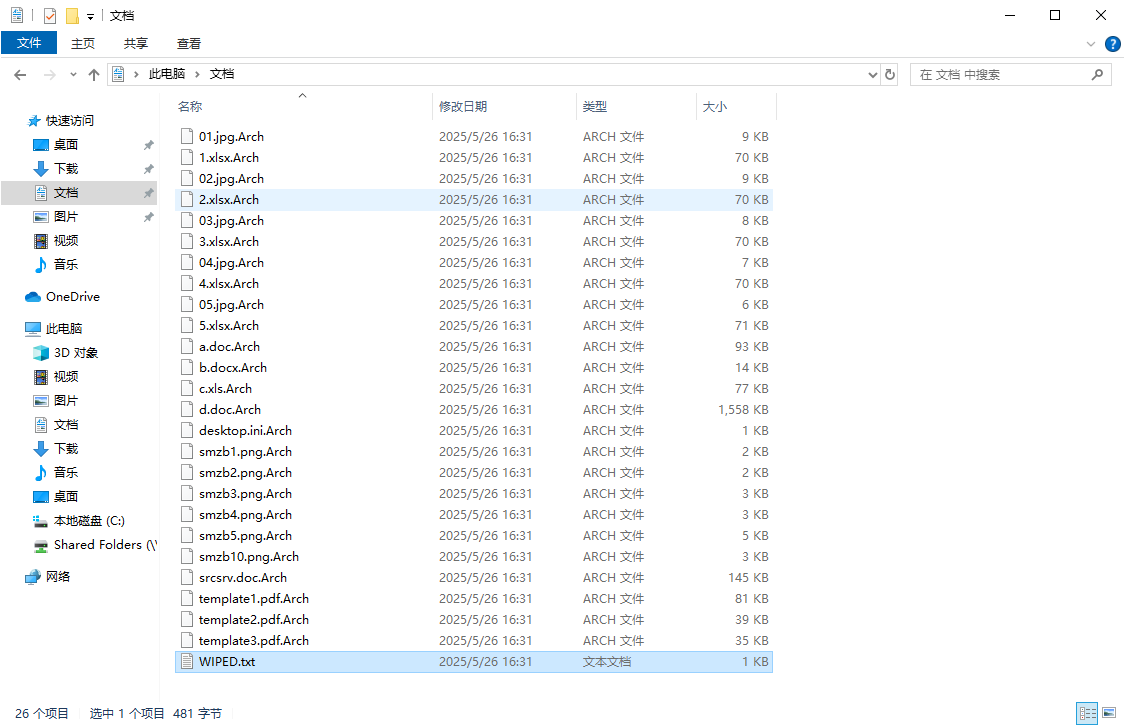1125x726 pixels.
Task: Switch to the 查看 ribbon tab
Action: pyautogui.click(x=189, y=43)
